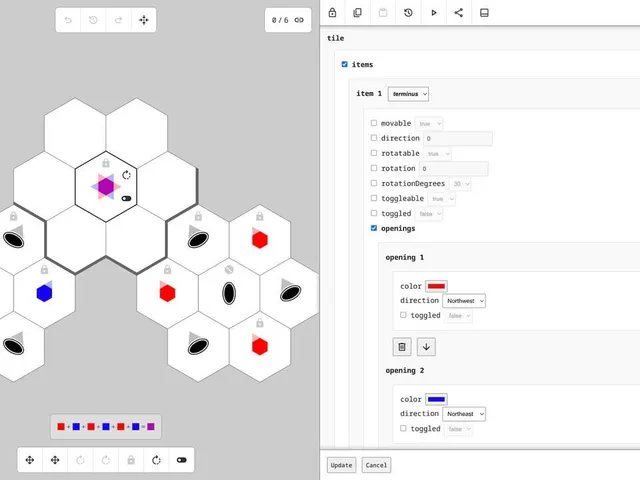Open the Northwest direction dropdown
Viewport: 640px width, 480px height.
(464, 301)
